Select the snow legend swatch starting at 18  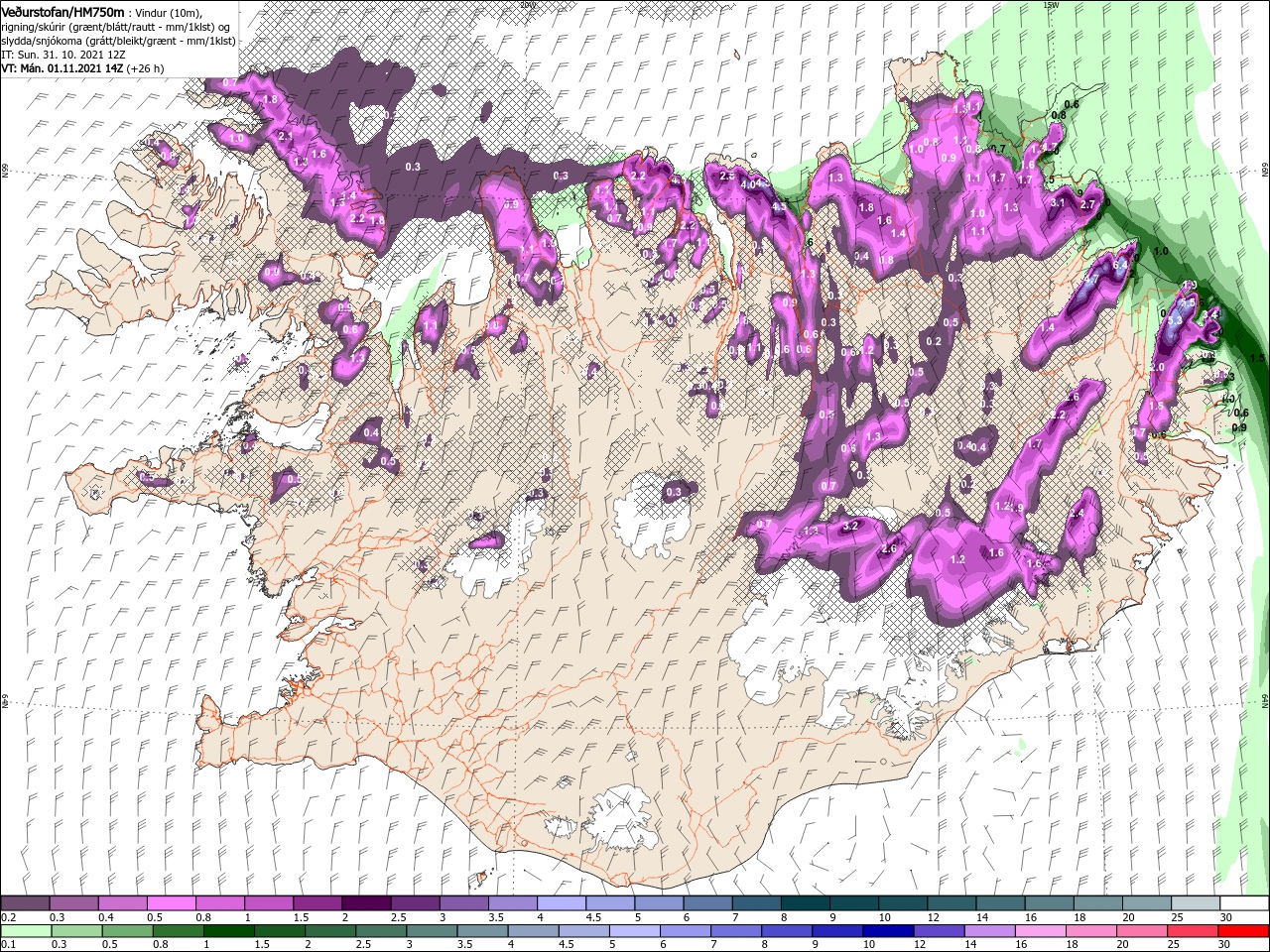1095,903
